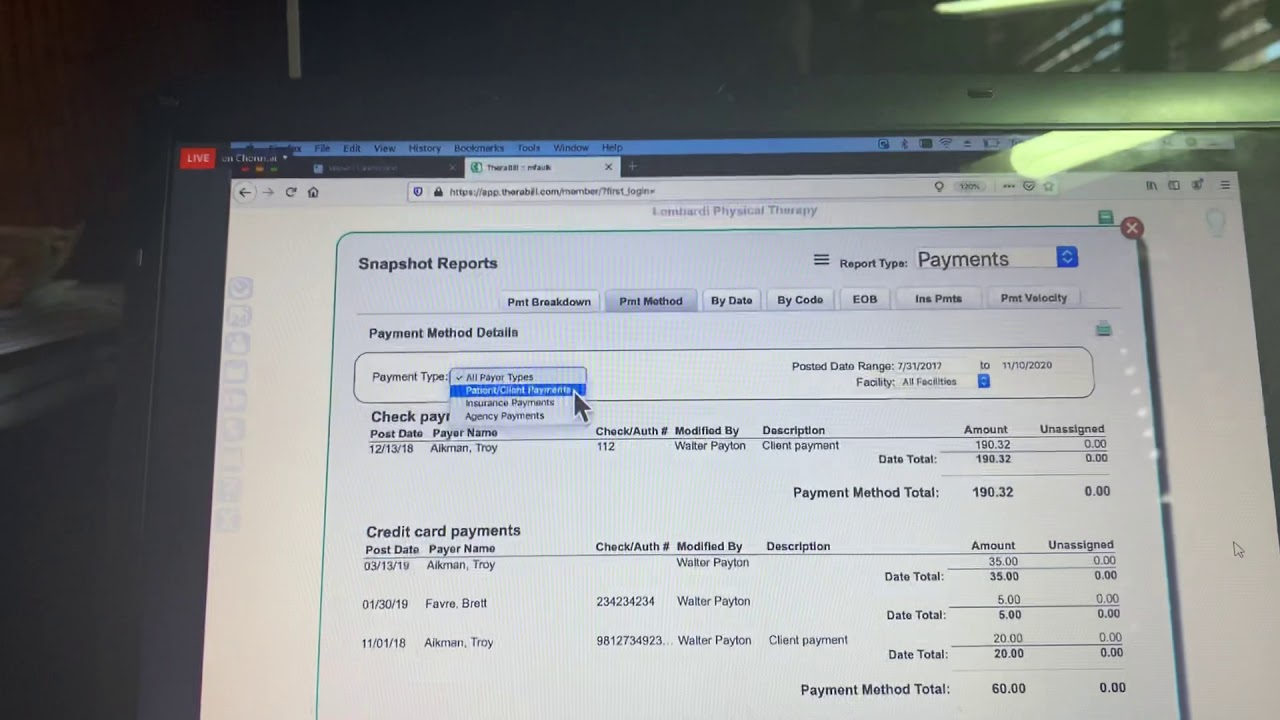Click Aikman, Troy in the 11/01/18 row
1280x720 pixels.
pyautogui.click(x=458, y=643)
